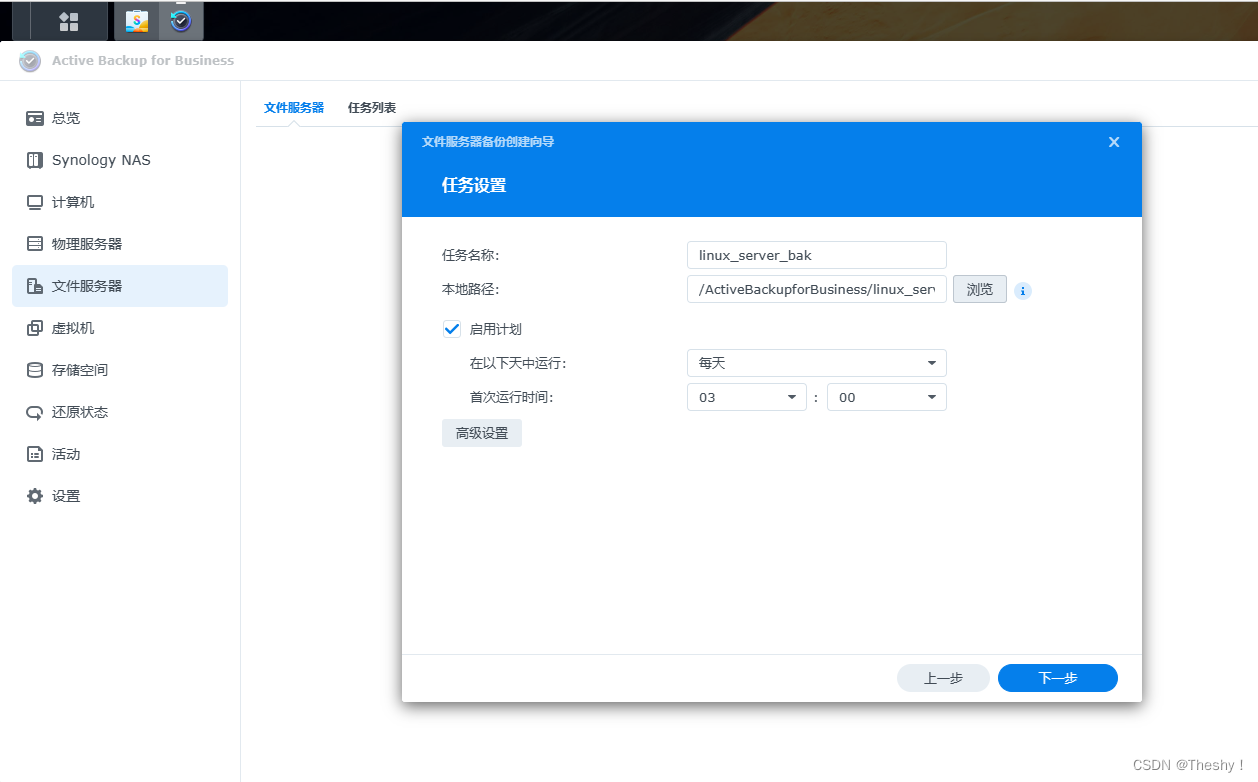
Task: Select 物理服务器 in the sidebar
Action: [120, 244]
